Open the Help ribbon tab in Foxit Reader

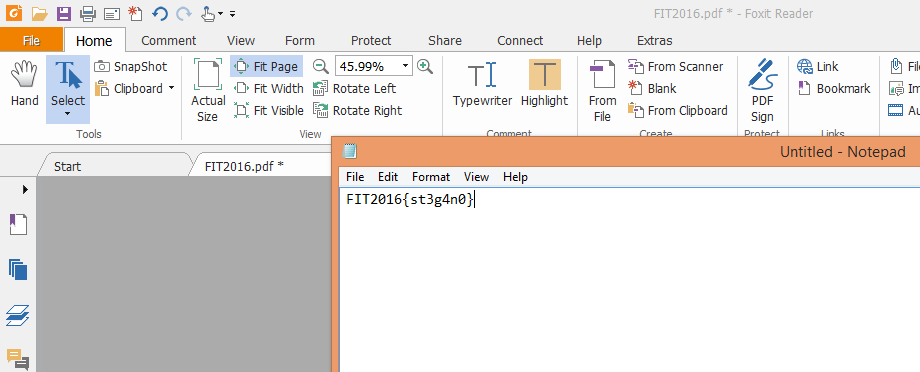click(x=589, y=40)
